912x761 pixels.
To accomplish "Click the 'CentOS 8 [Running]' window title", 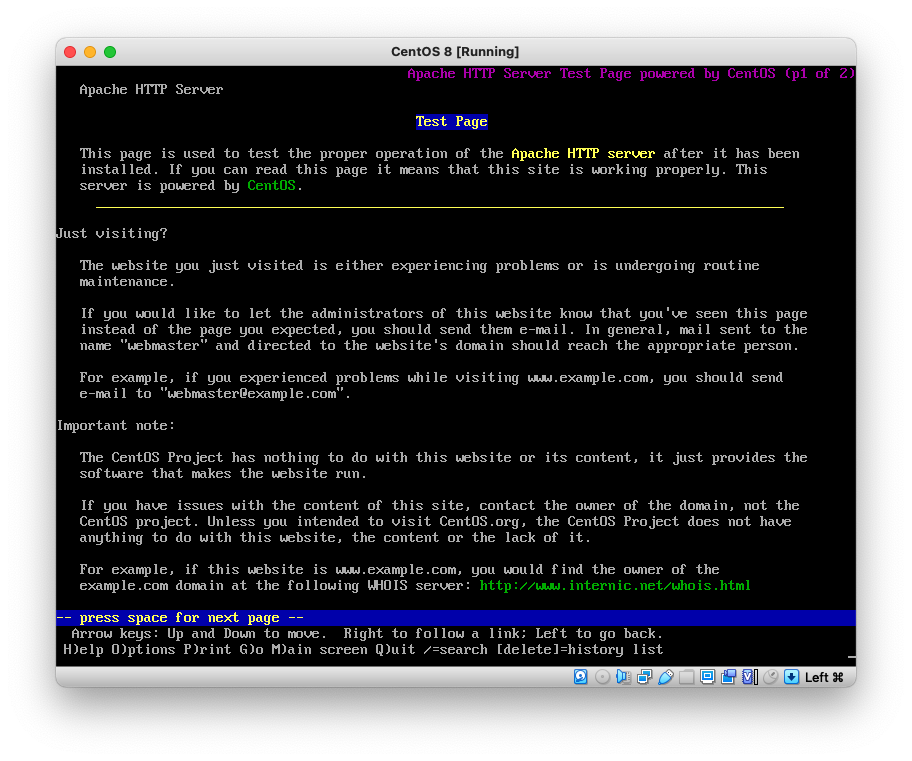I will pyautogui.click(x=455, y=52).
